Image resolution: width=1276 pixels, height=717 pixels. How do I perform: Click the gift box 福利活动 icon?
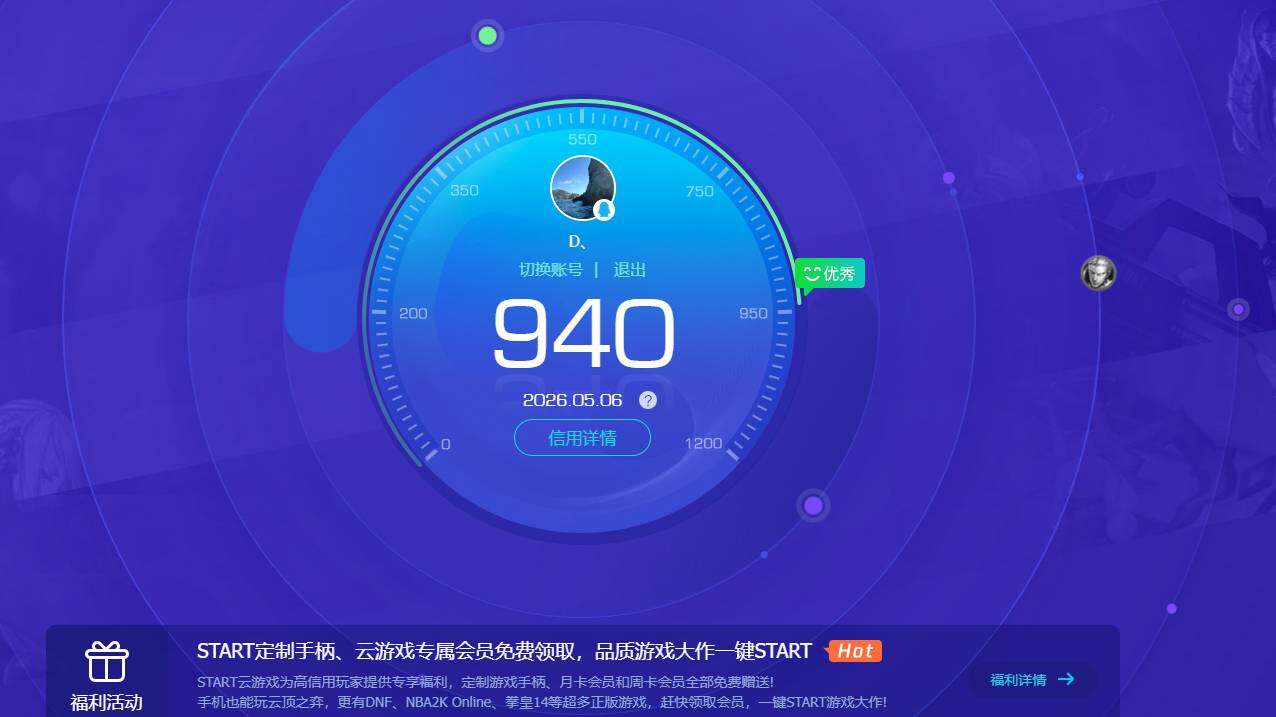(106, 661)
